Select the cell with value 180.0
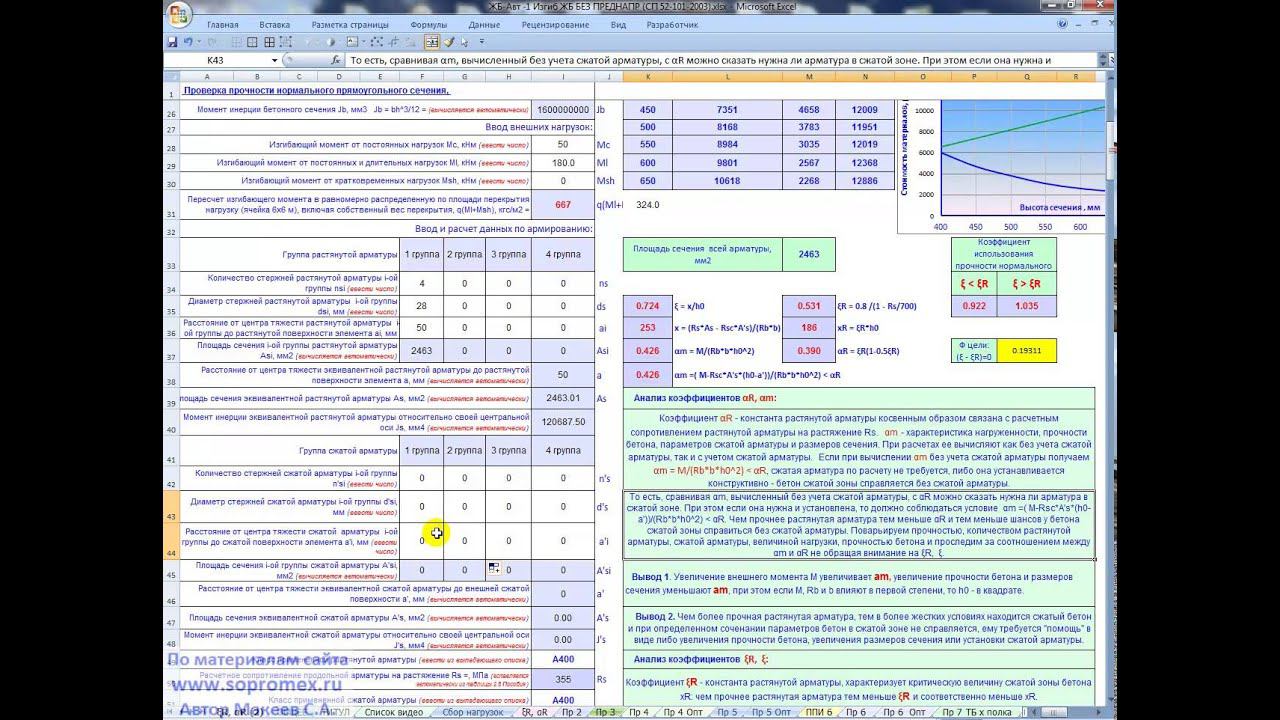Viewport: 1280px width, 720px height. click(562, 162)
